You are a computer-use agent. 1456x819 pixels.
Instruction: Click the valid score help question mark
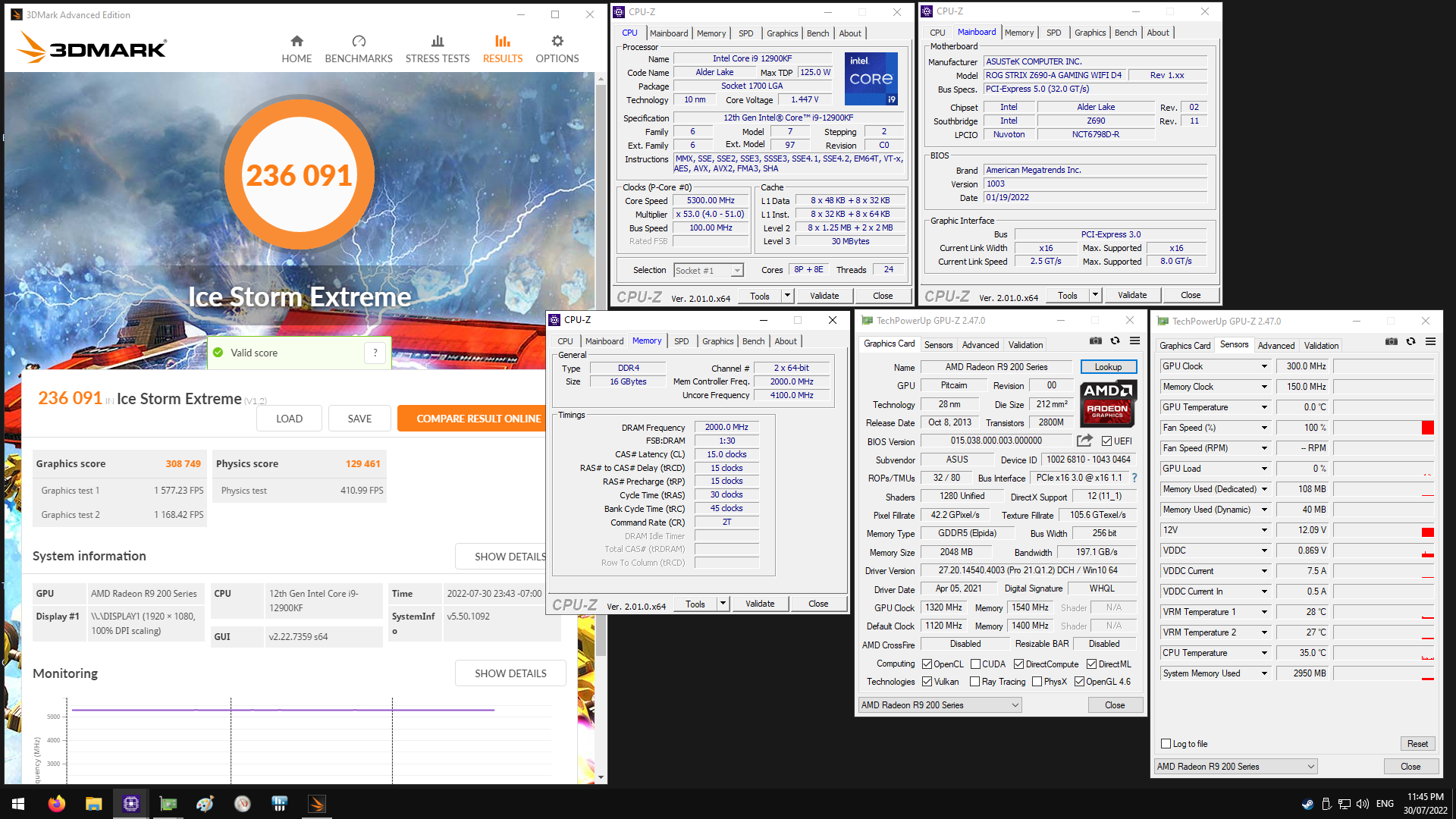coord(375,353)
